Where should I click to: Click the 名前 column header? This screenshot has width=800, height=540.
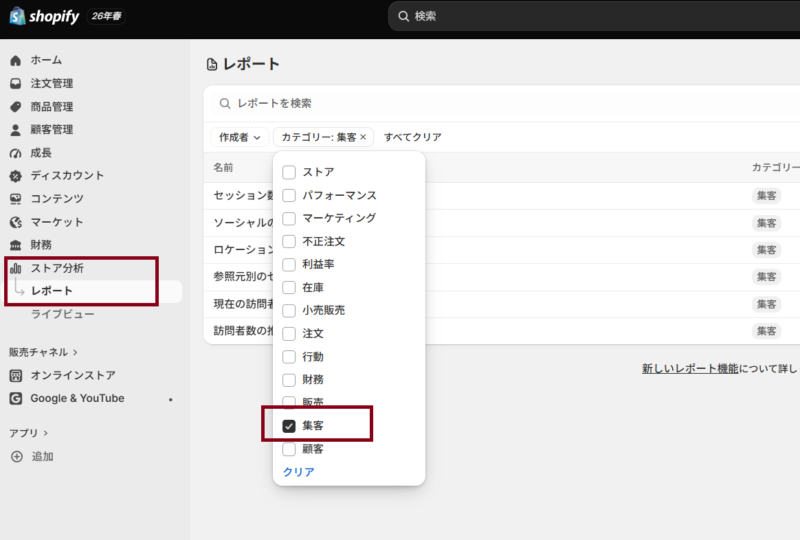click(x=223, y=167)
